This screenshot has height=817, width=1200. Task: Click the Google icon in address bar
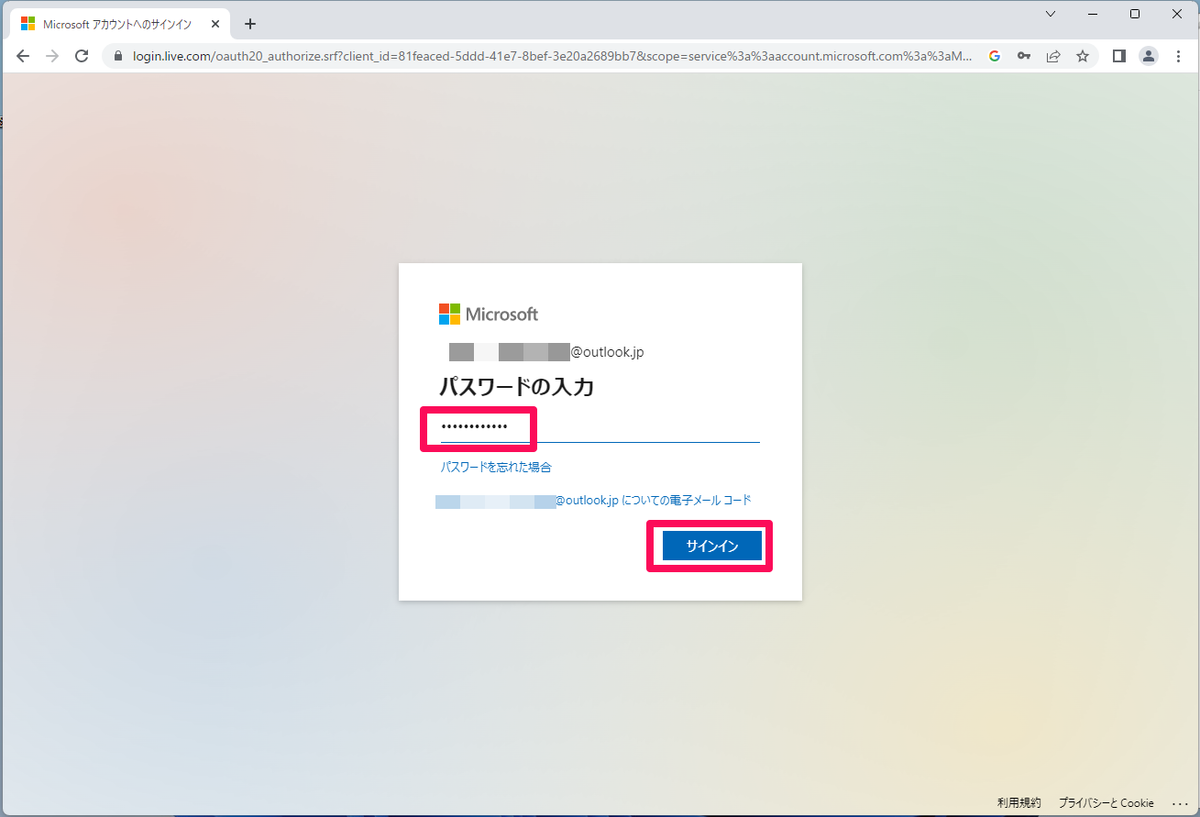pos(994,57)
